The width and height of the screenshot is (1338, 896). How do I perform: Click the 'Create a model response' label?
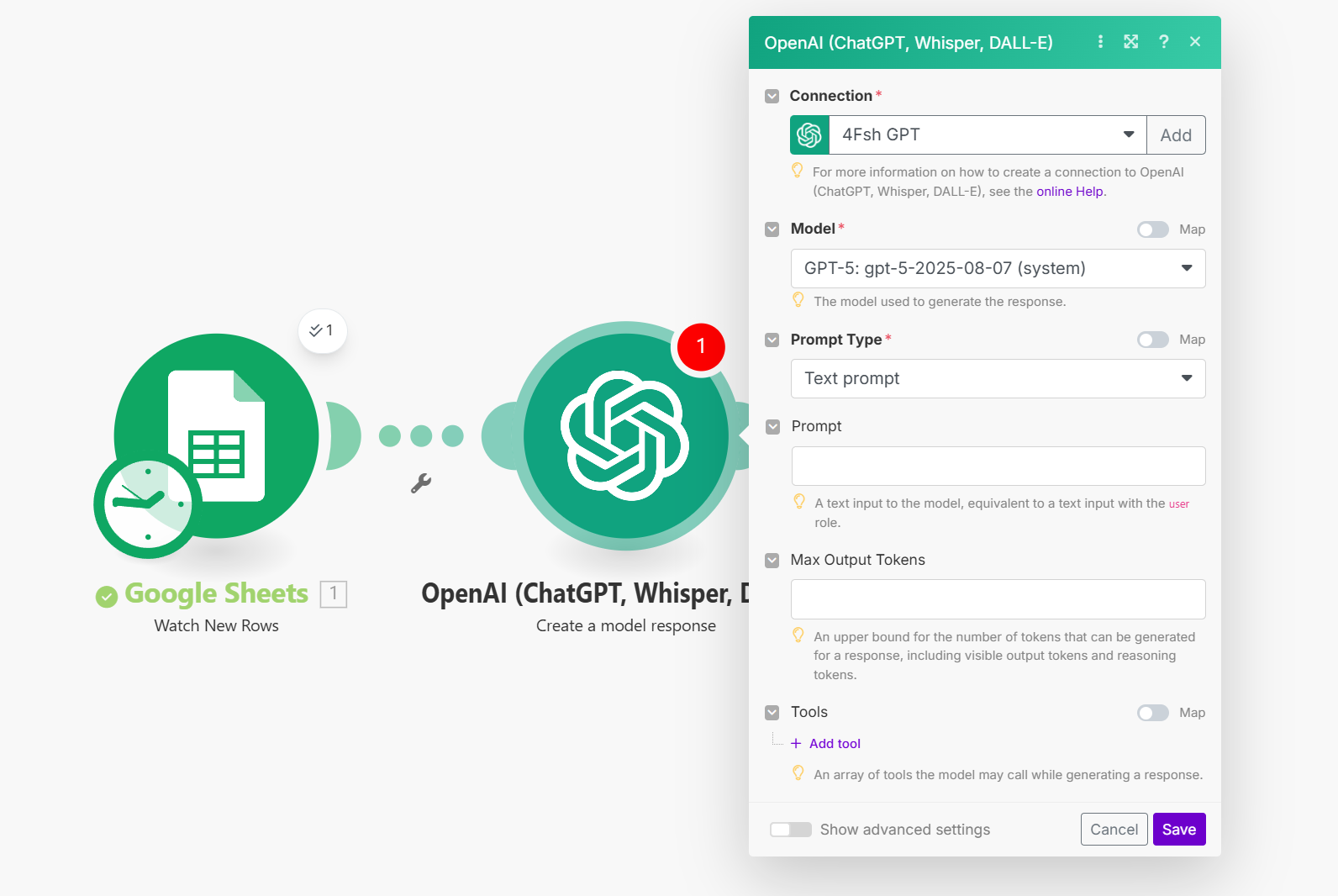(x=626, y=625)
